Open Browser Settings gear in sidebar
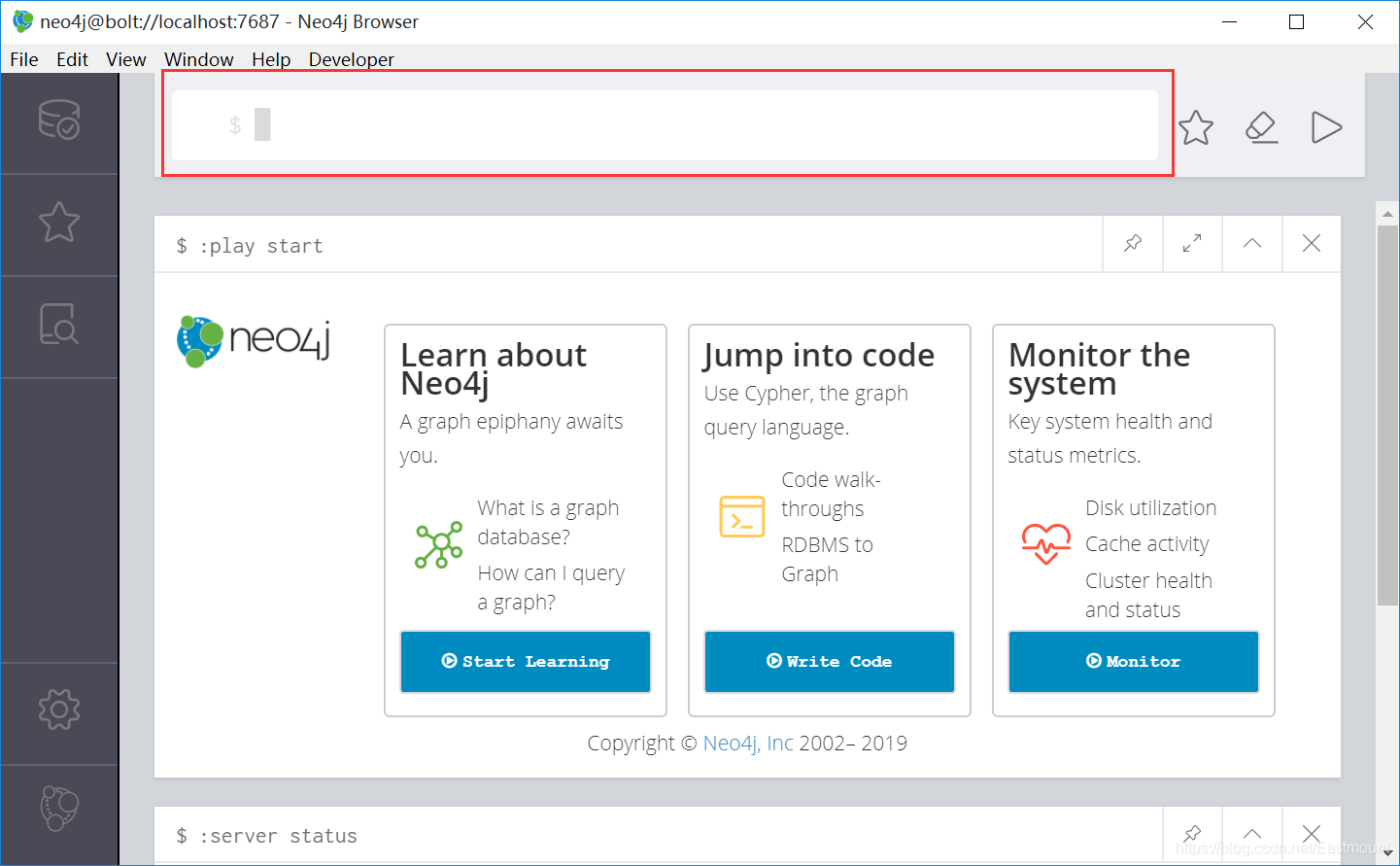 click(x=59, y=710)
